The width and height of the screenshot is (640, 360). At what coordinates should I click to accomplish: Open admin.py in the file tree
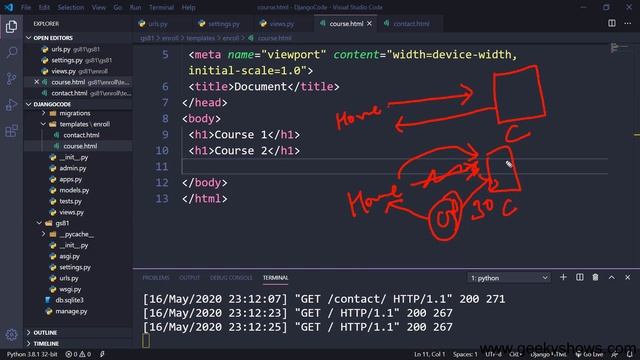73,168
